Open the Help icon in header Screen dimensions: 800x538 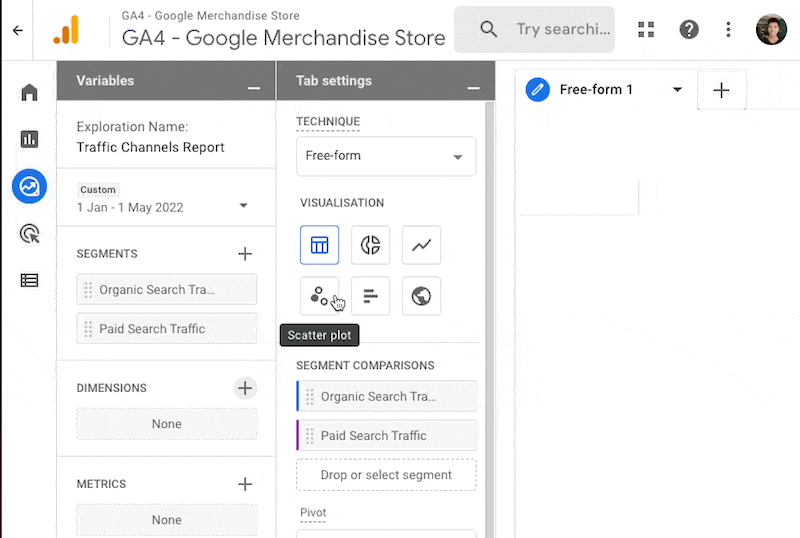pos(689,29)
